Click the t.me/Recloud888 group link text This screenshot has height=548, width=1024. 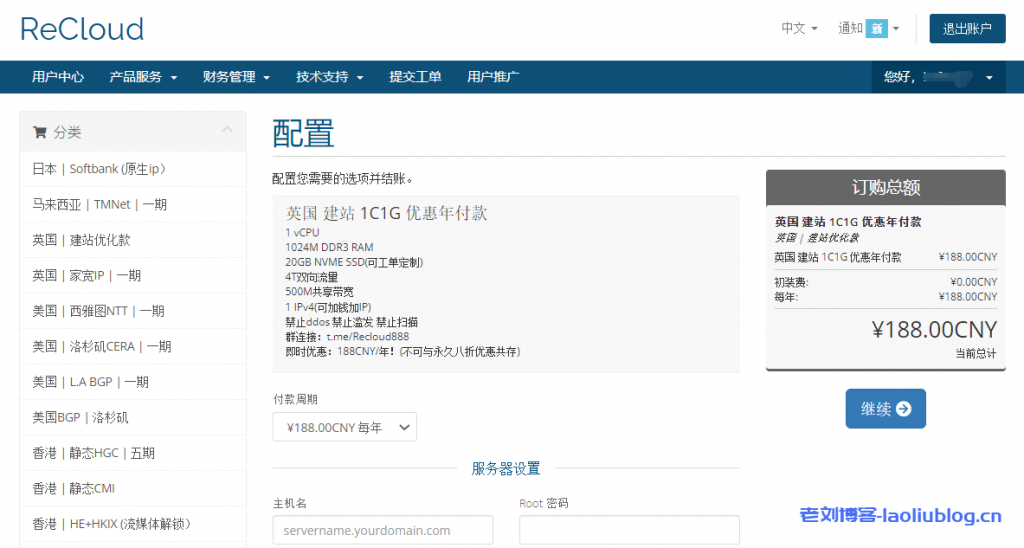click(368, 337)
